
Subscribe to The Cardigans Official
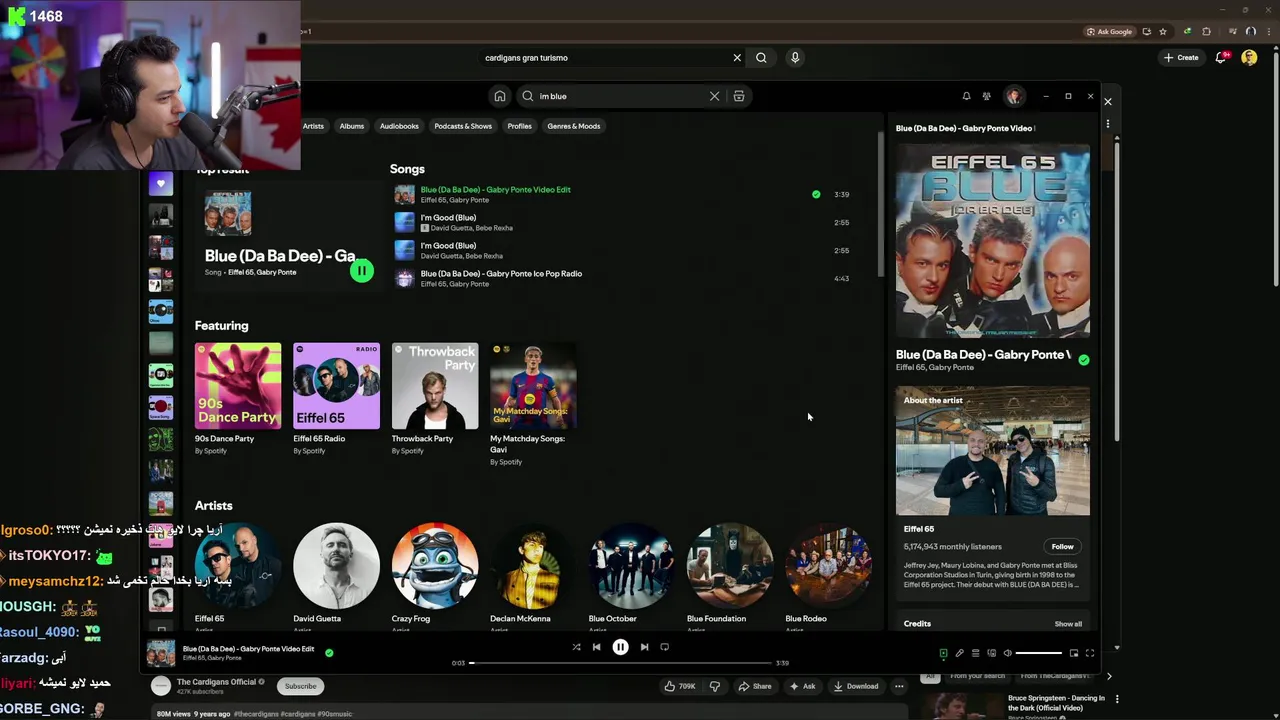tap(300, 686)
